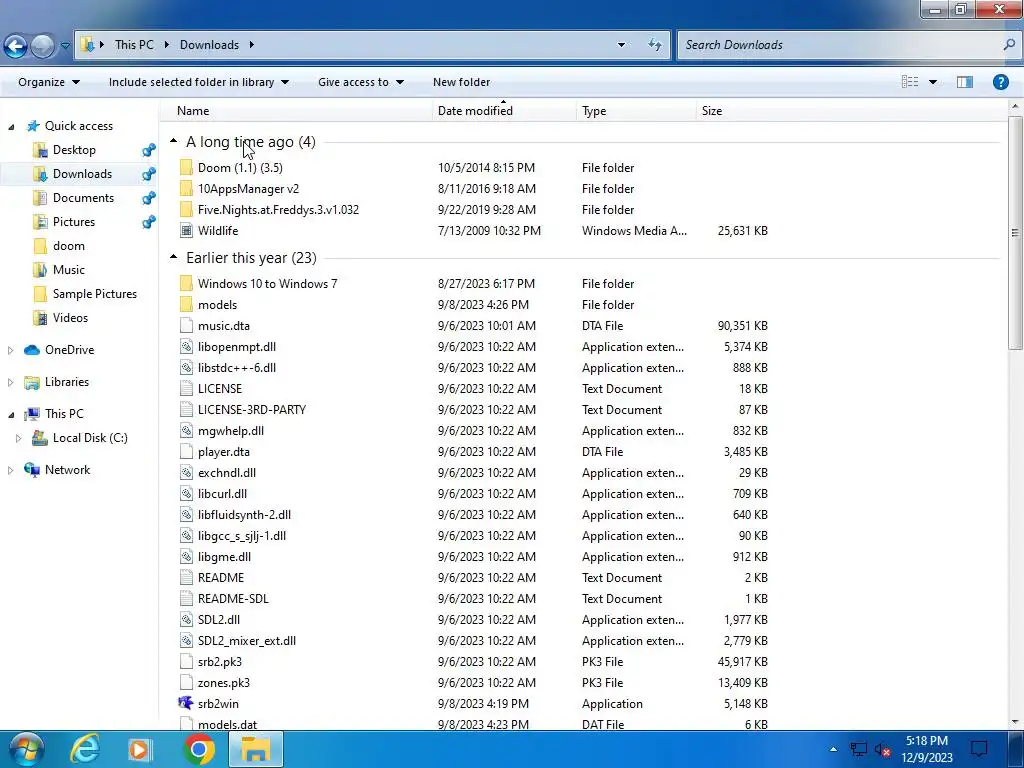Click the README text document icon

[186, 577]
